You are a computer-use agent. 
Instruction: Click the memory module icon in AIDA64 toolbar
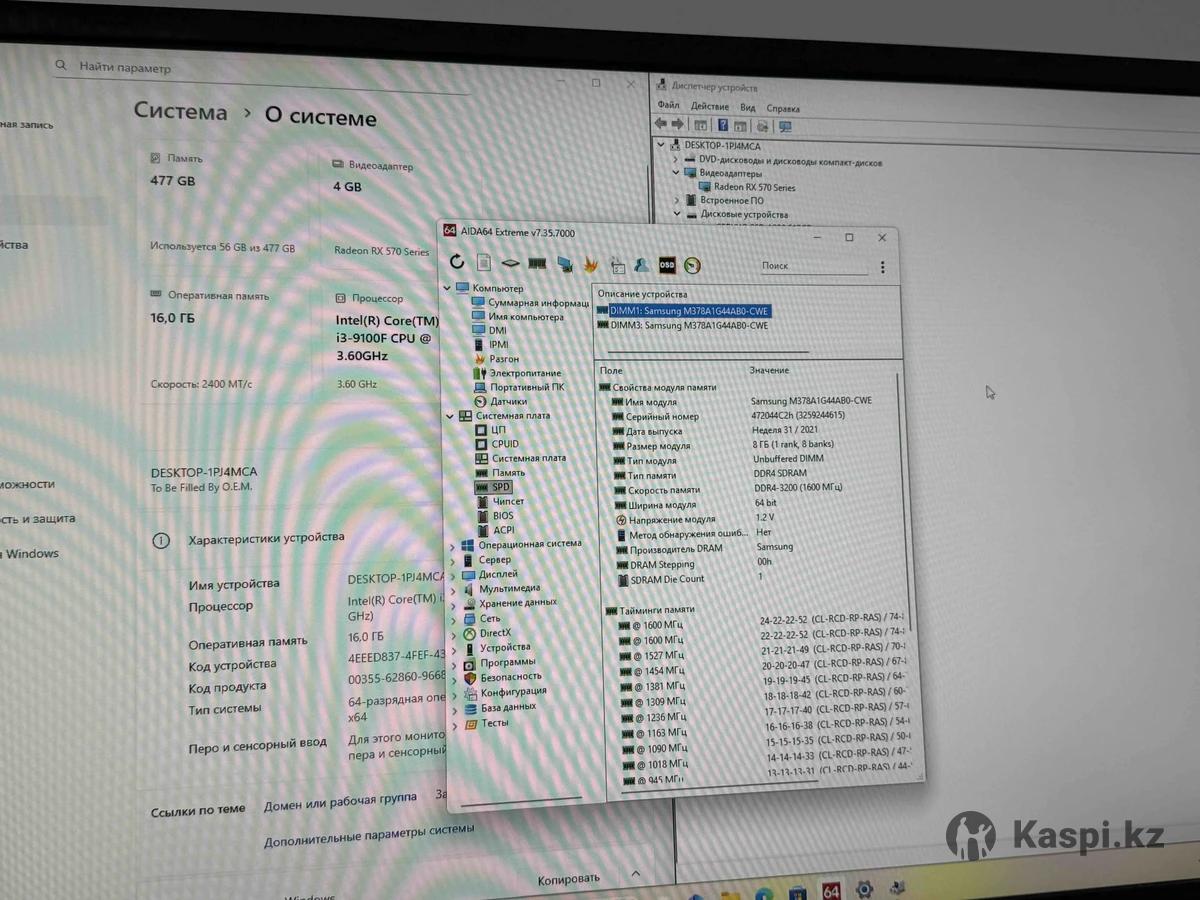tap(537, 264)
